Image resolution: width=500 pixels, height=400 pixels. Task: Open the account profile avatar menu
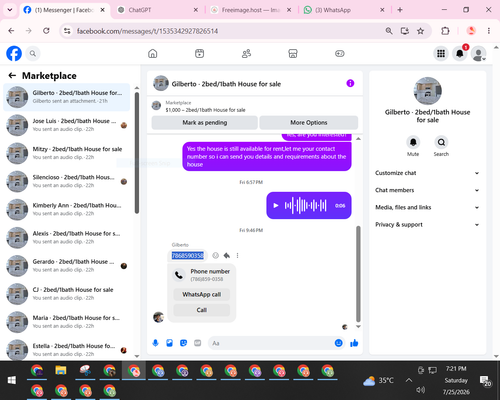point(479,53)
